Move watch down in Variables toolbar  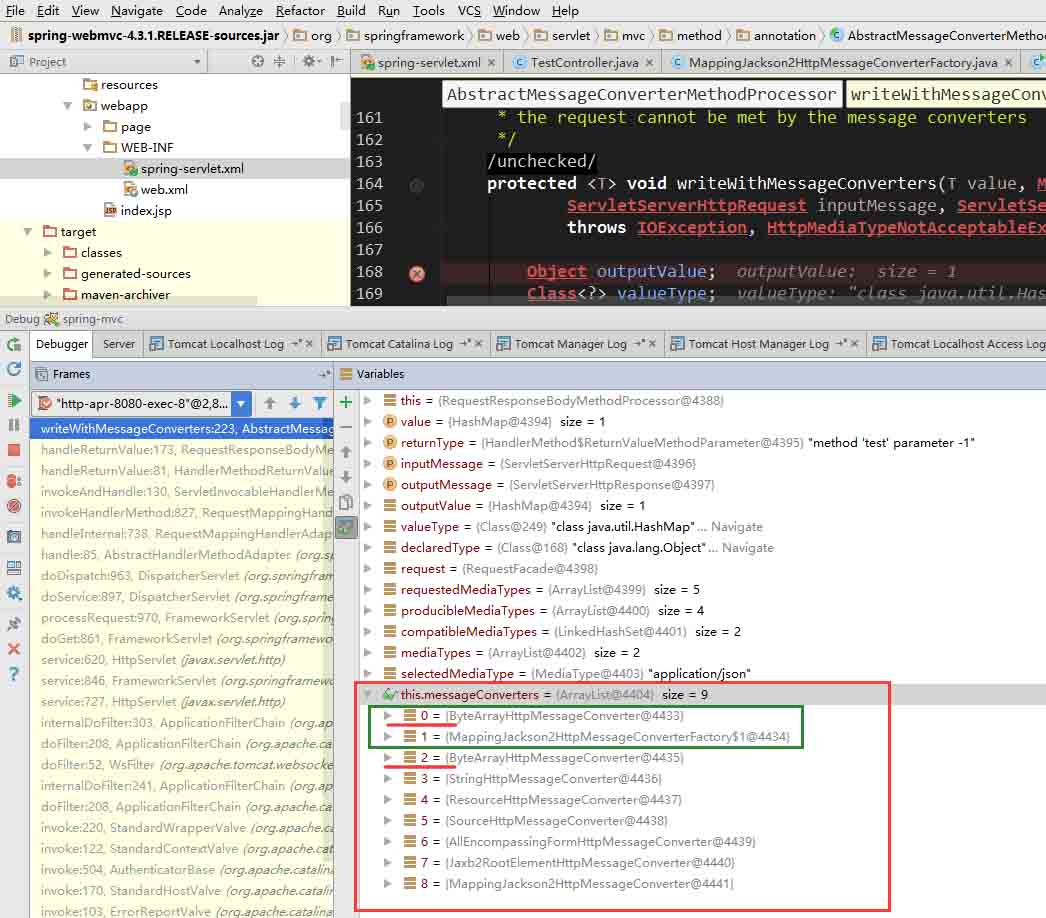(x=346, y=477)
